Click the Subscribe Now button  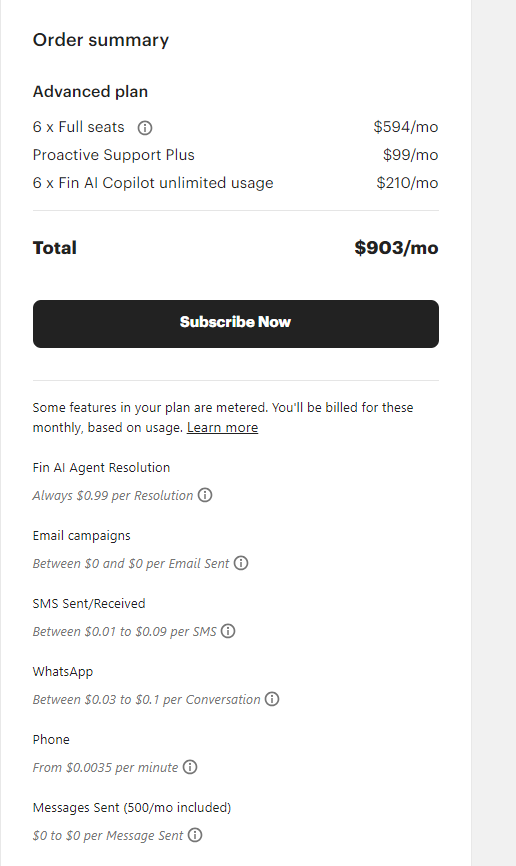pos(236,324)
